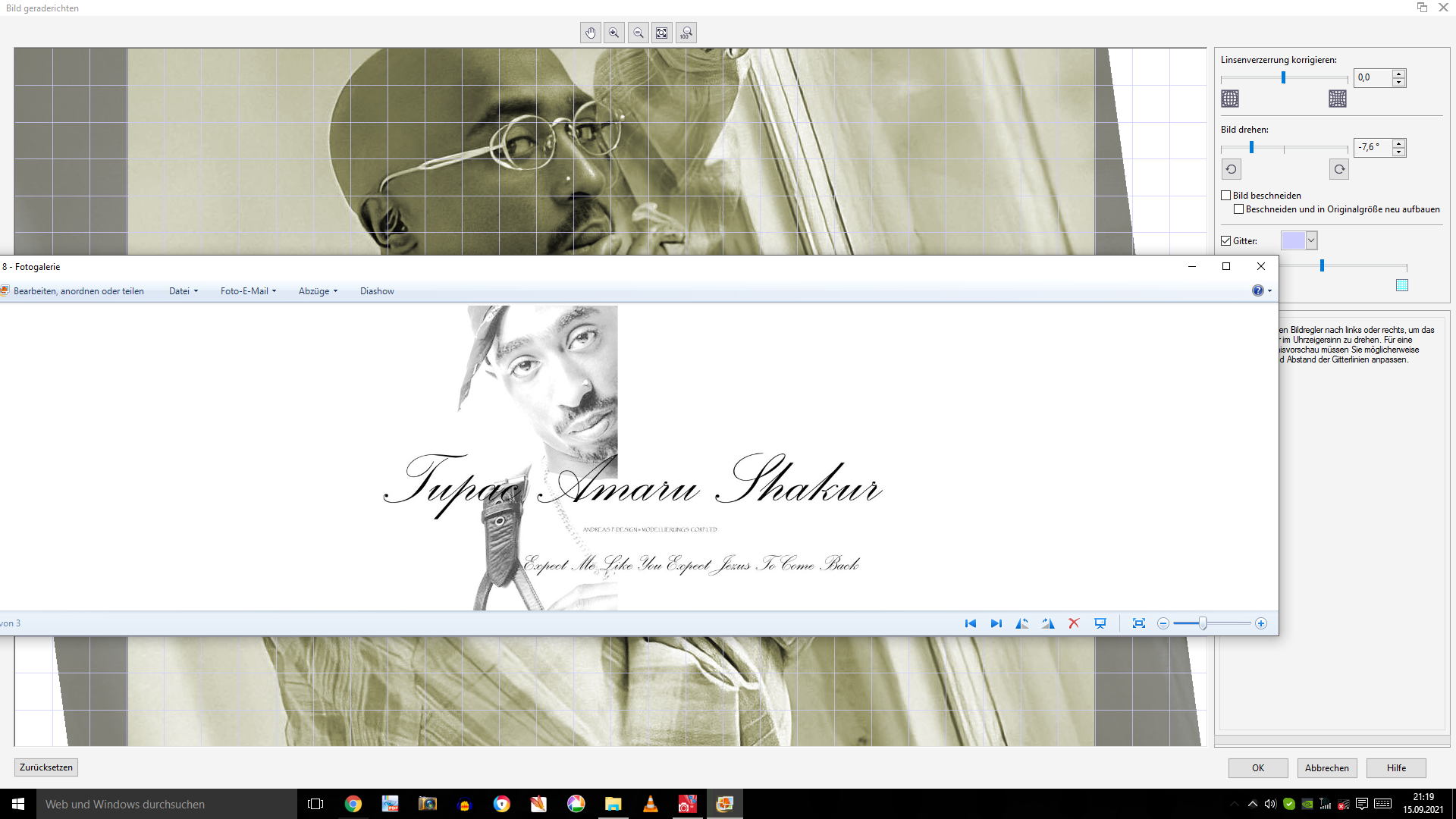This screenshot has width=1456, height=819.
Task: Click zoom in plus in Fotogalerie
Action: coord(1261,623)
